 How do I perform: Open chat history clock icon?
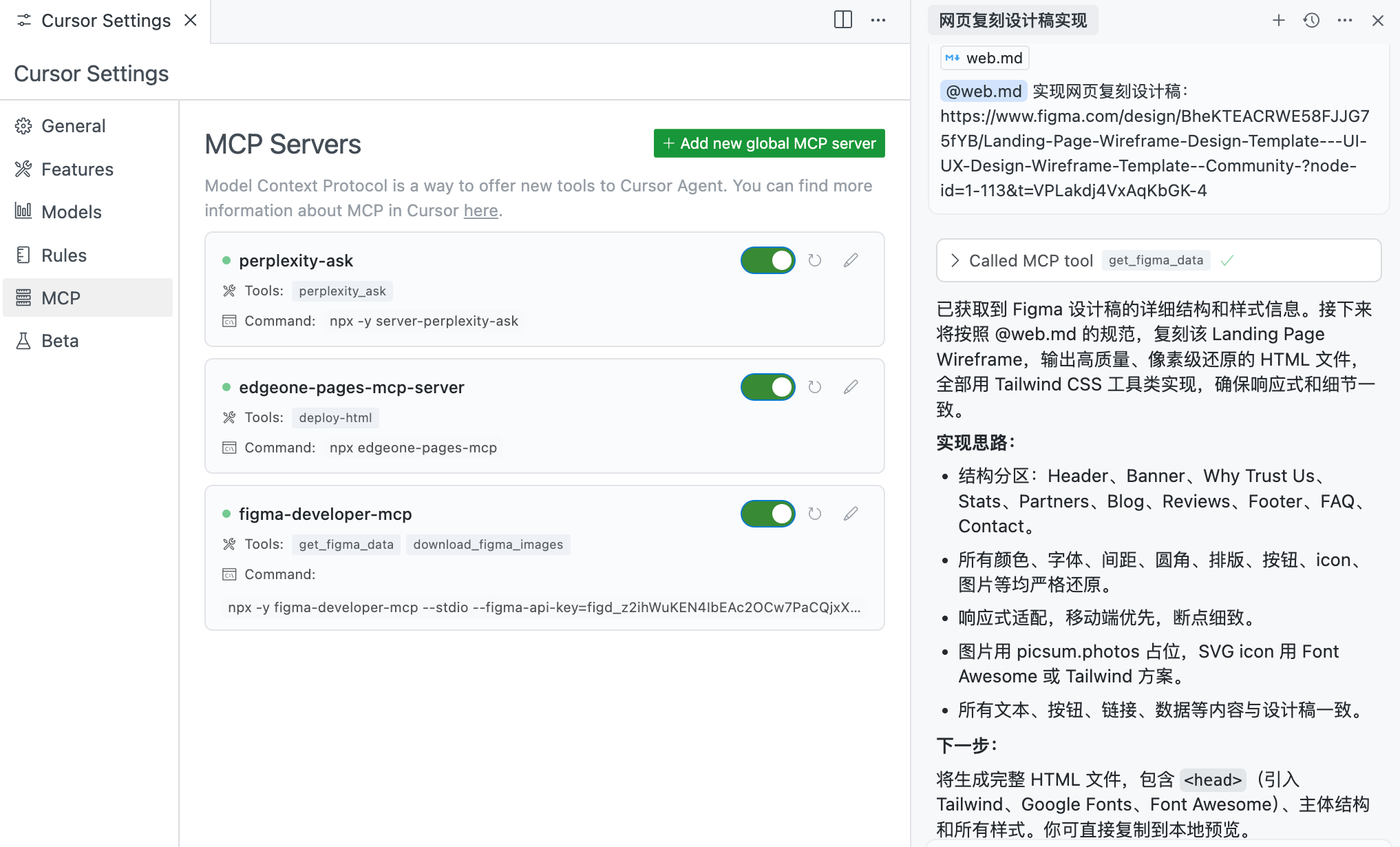1311,21
